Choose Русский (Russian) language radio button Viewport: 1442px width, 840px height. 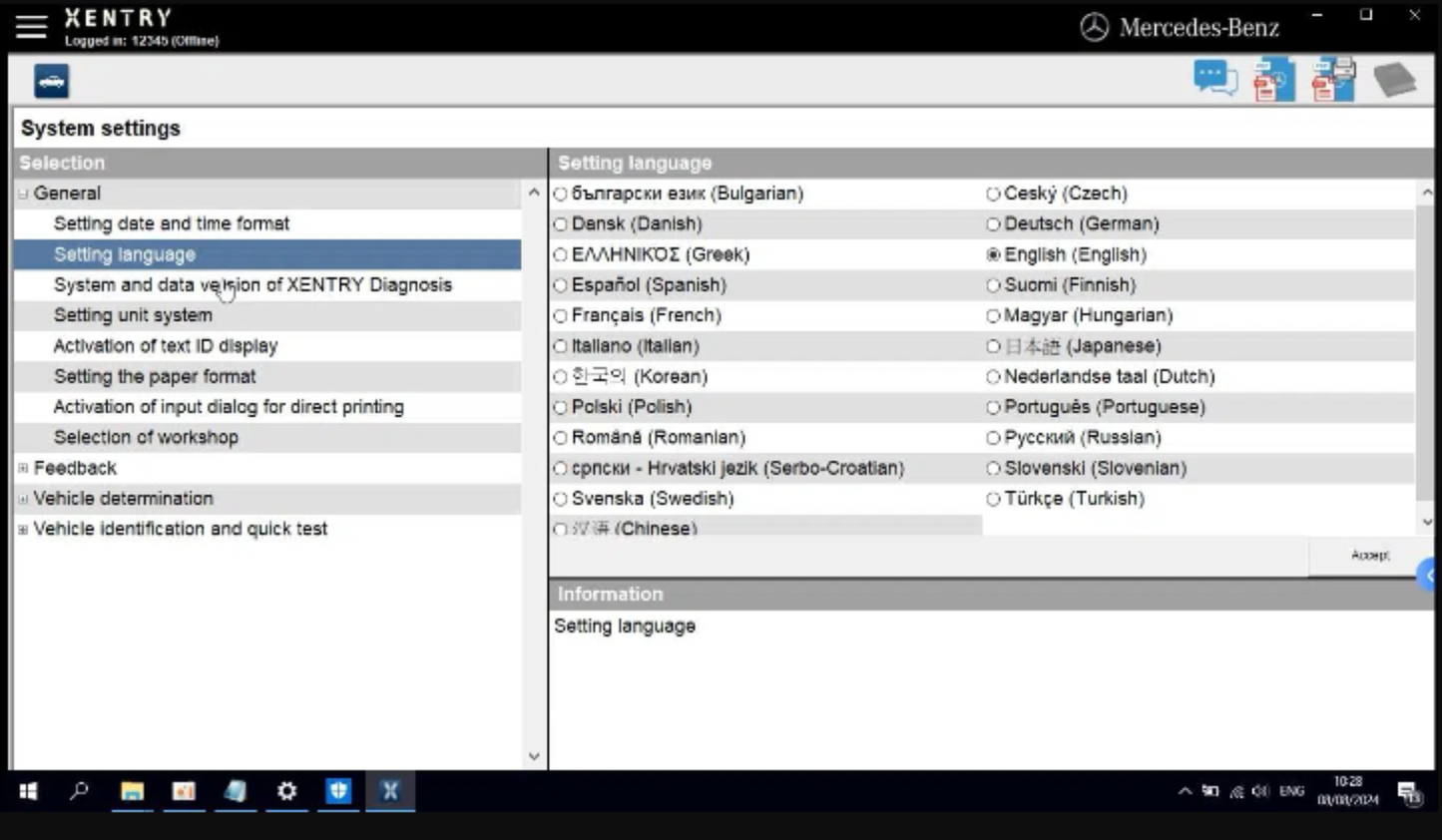click(x=993, y=438)
